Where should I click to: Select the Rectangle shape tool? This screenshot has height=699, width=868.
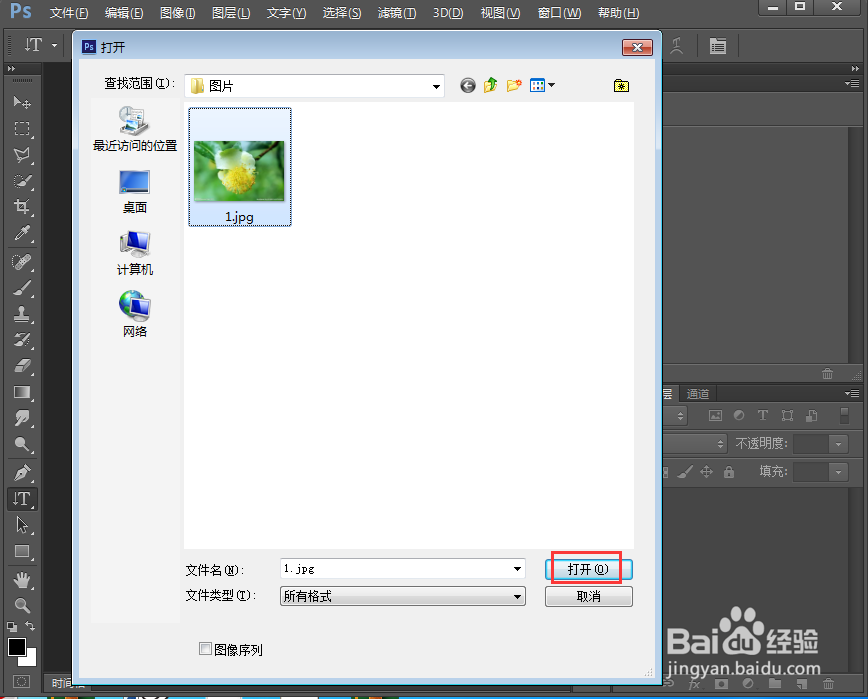coord(22,551)
